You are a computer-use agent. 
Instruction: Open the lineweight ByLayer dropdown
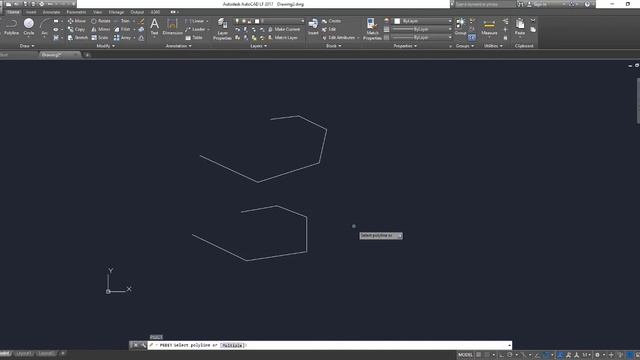click(422, 29)
